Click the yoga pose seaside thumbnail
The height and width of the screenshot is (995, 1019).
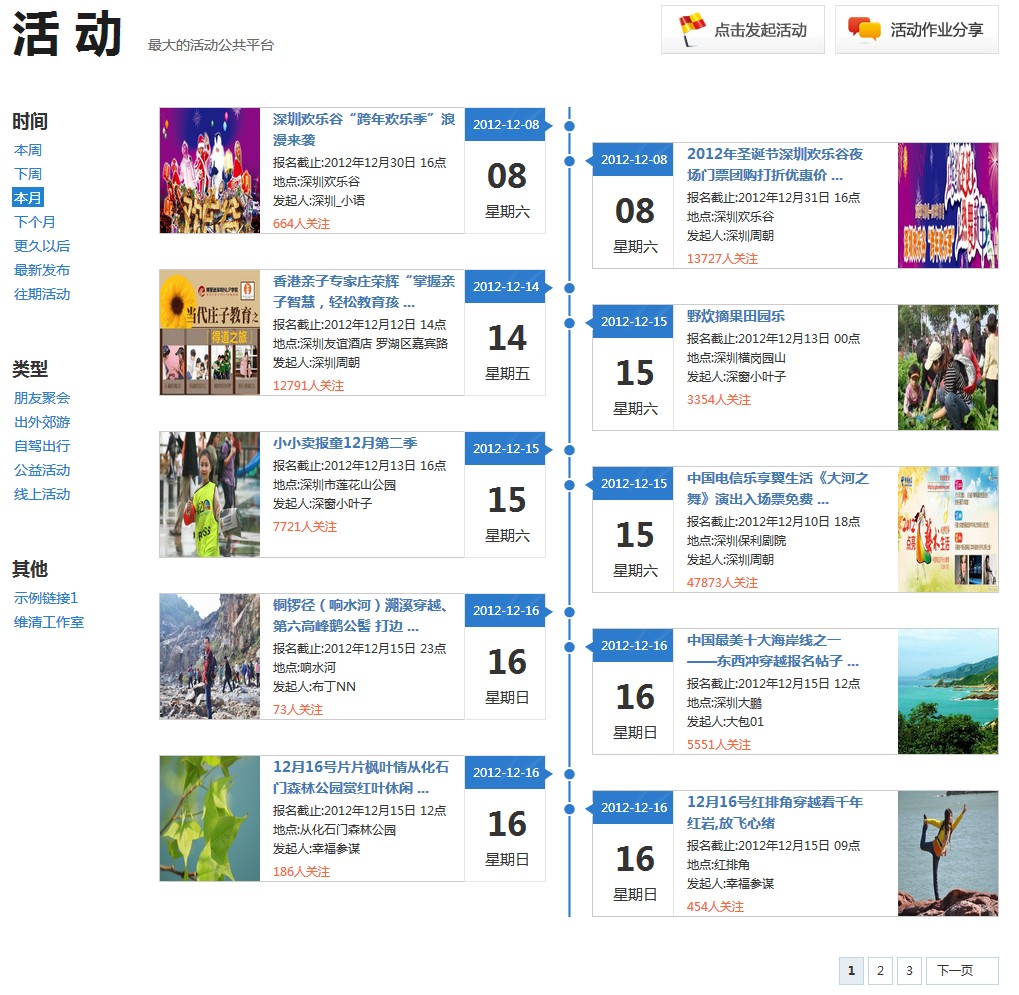click(x=948, y=853)
